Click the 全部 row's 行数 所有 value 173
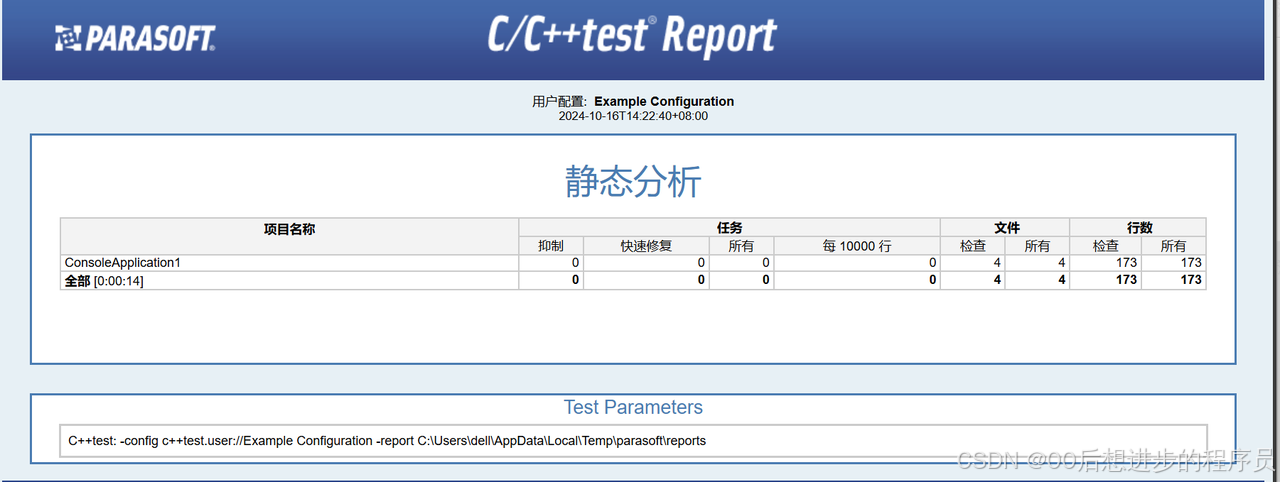Image resolution: width=1280 pixels, height=482 pixels. pyautogui.click(x=1190, y=280)
